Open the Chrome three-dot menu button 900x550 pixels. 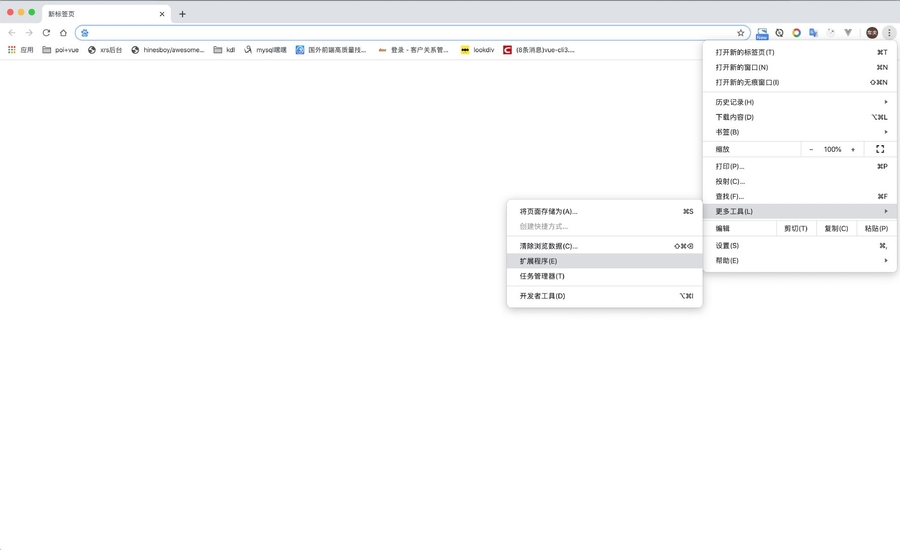889,33
